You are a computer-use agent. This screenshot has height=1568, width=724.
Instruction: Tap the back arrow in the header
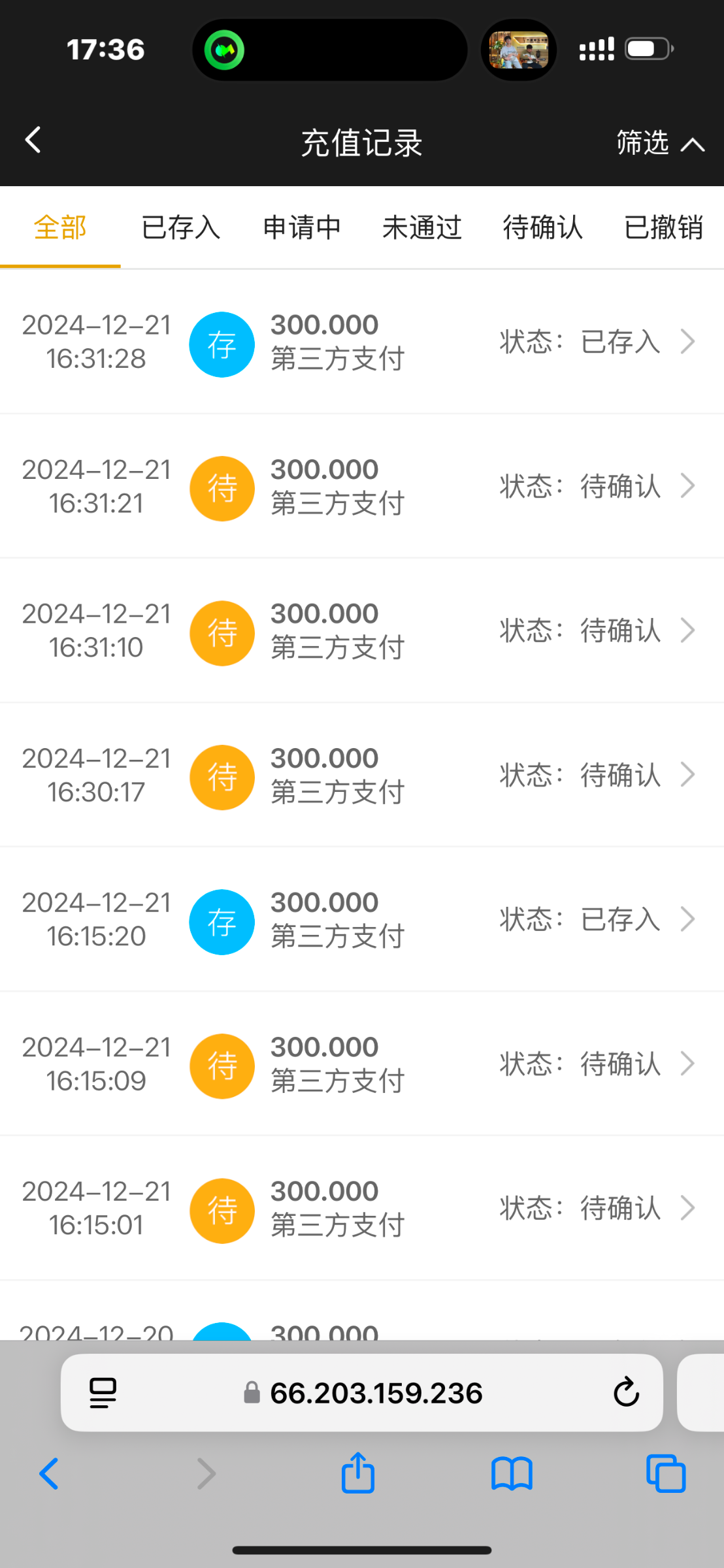33,140
